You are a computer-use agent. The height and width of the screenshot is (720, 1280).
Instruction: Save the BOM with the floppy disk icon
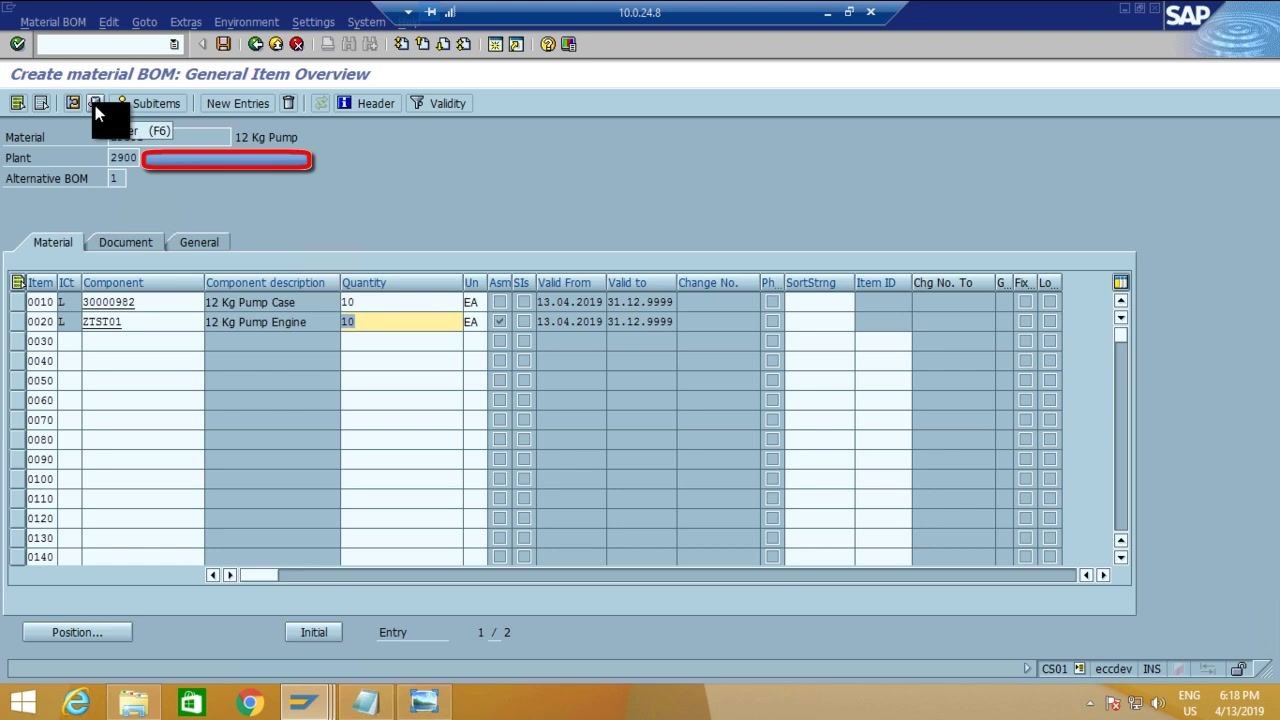[223, 44]
